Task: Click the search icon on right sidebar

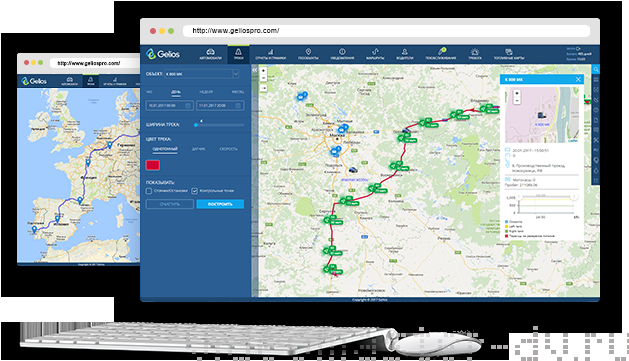Action: click(596, 69)
